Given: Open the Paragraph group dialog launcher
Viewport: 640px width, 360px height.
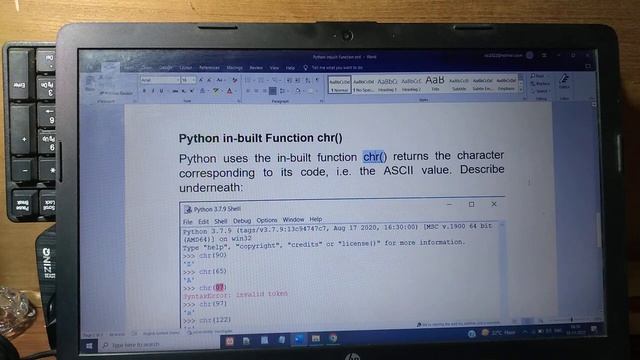Looking at the screenshot, I should pyautogui.click(x=321, y=101).
